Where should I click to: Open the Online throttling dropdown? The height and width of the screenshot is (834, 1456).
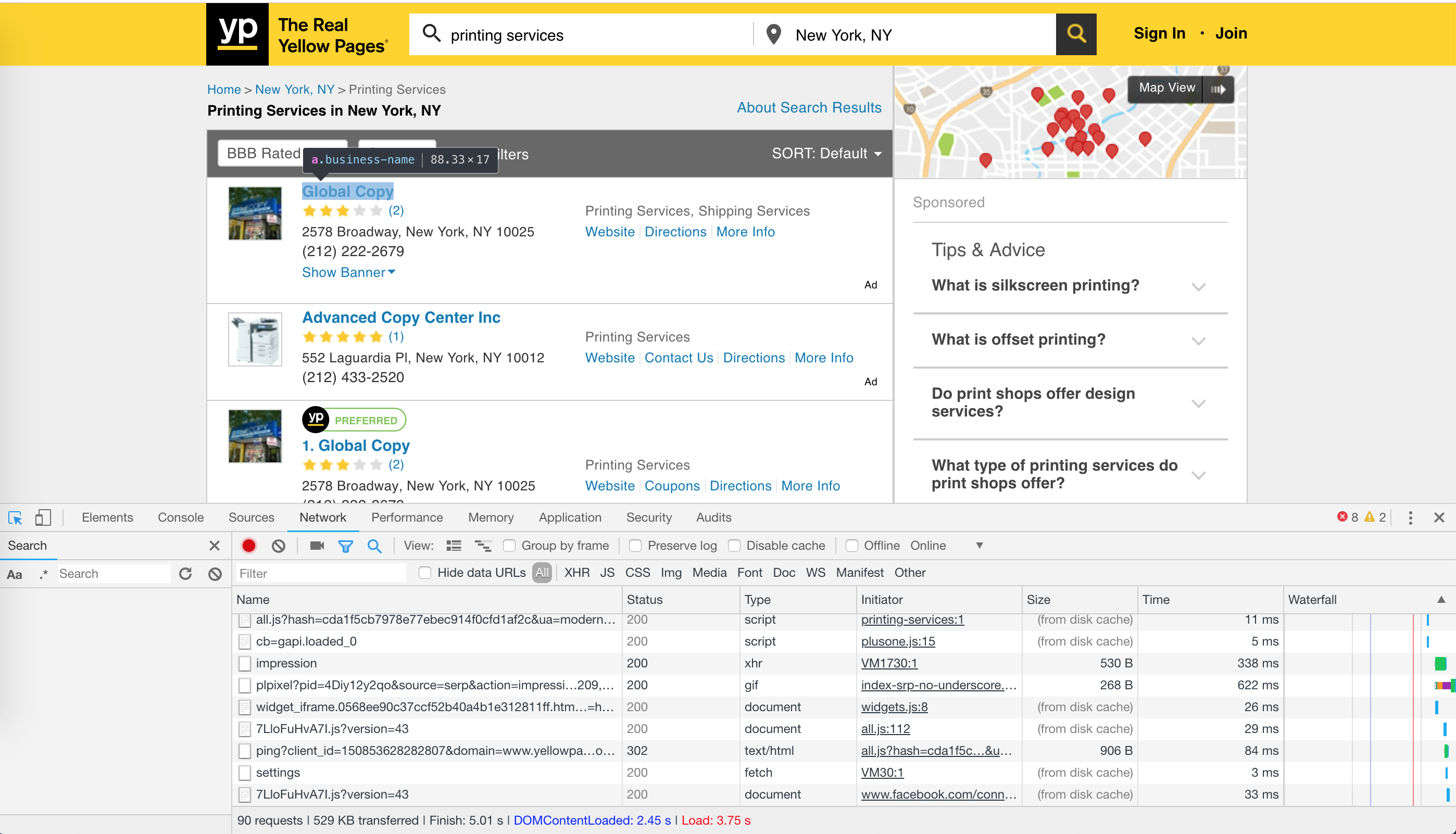tap(946, 546)
